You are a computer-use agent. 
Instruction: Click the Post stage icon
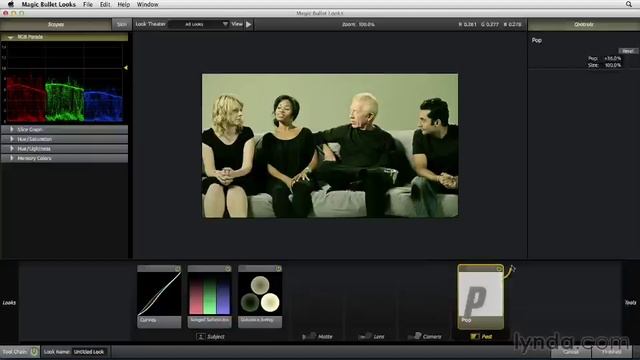click(475, 336)
